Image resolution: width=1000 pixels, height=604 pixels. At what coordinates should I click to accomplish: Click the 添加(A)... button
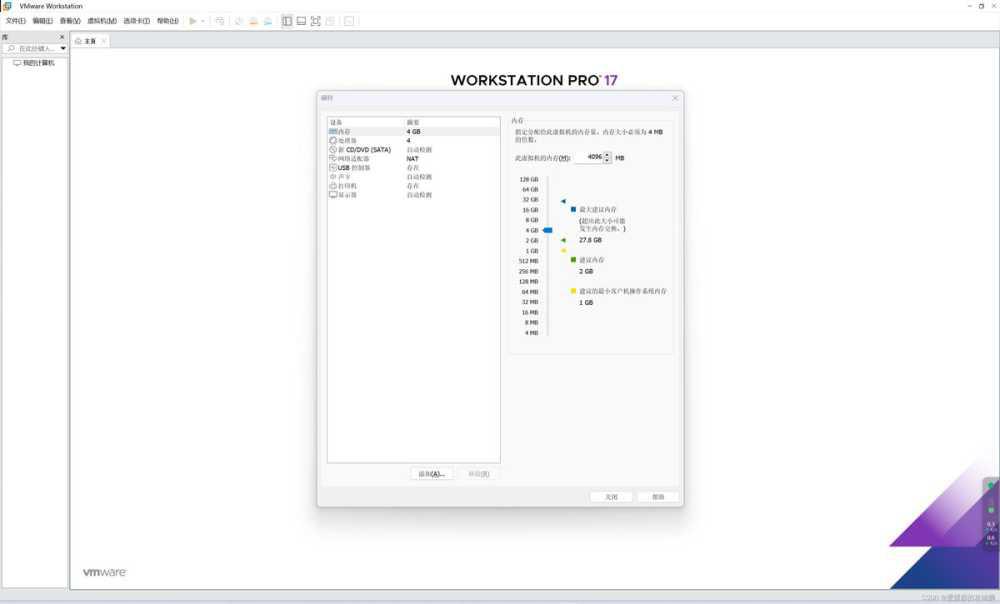point(432,474)
